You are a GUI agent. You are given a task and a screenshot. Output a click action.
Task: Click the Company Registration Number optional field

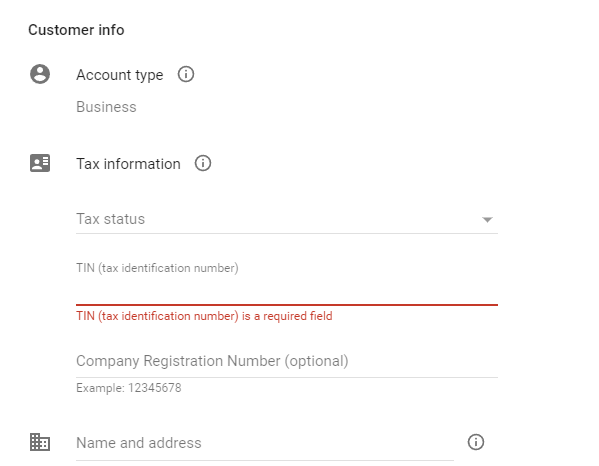pyautogui.click(x=287, y=361)
